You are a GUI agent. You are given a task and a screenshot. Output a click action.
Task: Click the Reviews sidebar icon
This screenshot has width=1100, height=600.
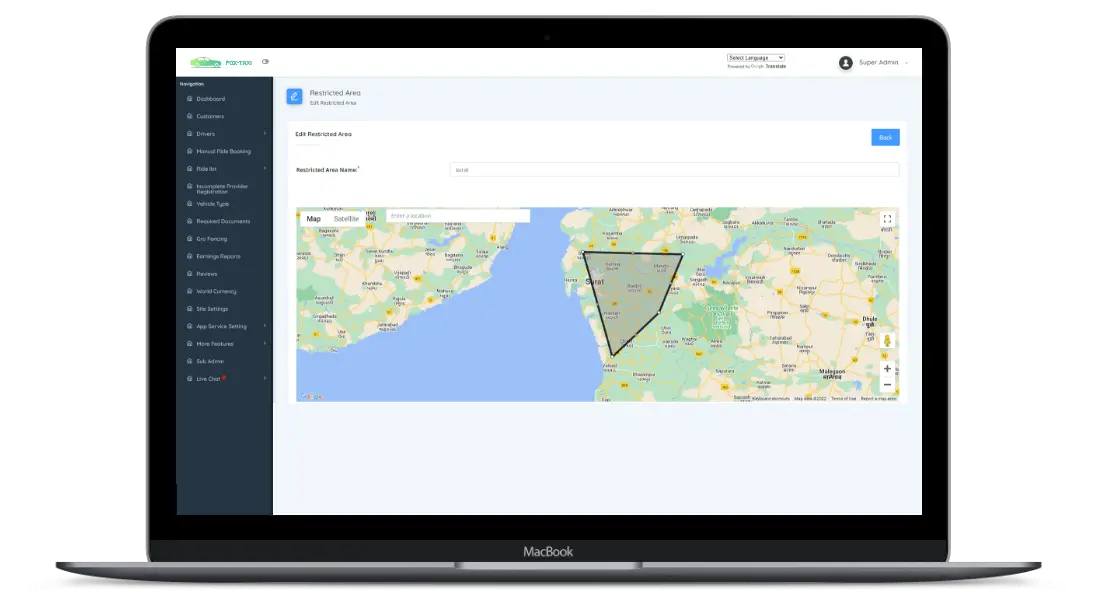[189, 274]
